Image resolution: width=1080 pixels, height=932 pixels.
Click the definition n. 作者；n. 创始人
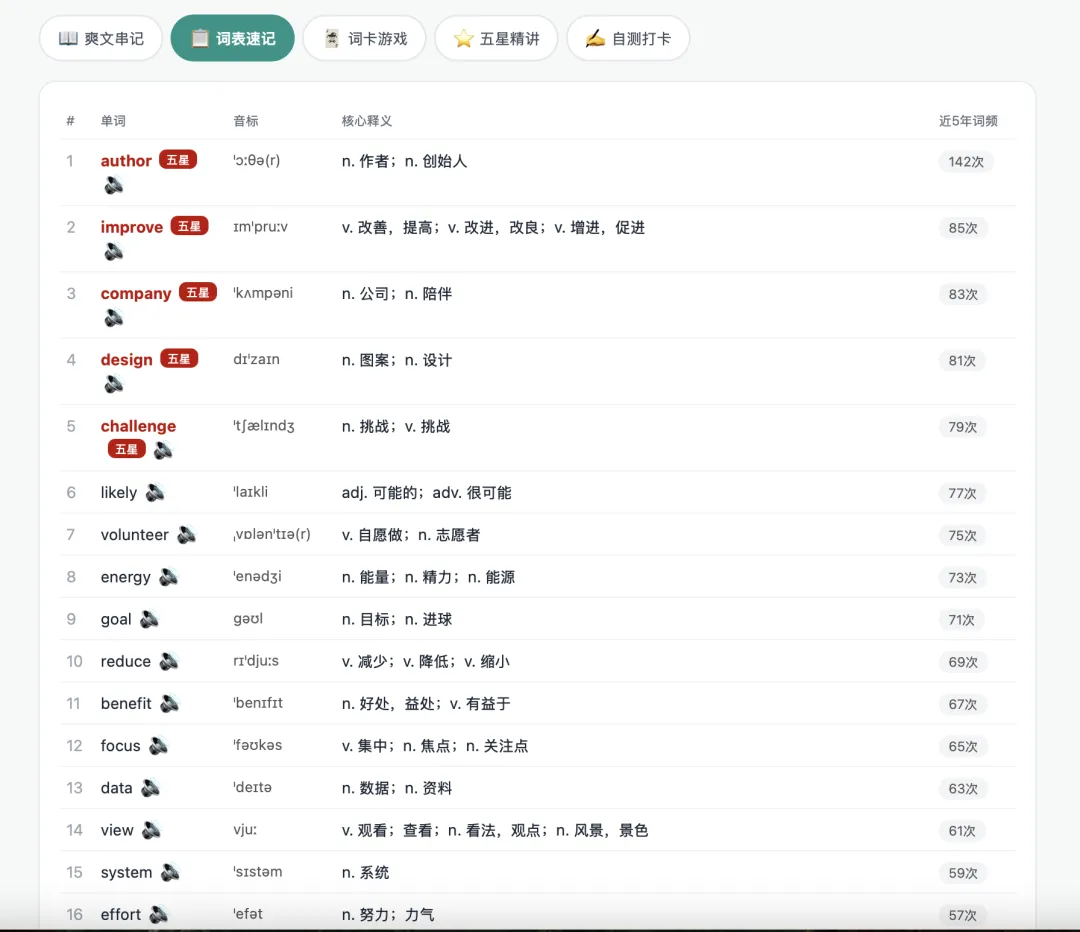404,161
